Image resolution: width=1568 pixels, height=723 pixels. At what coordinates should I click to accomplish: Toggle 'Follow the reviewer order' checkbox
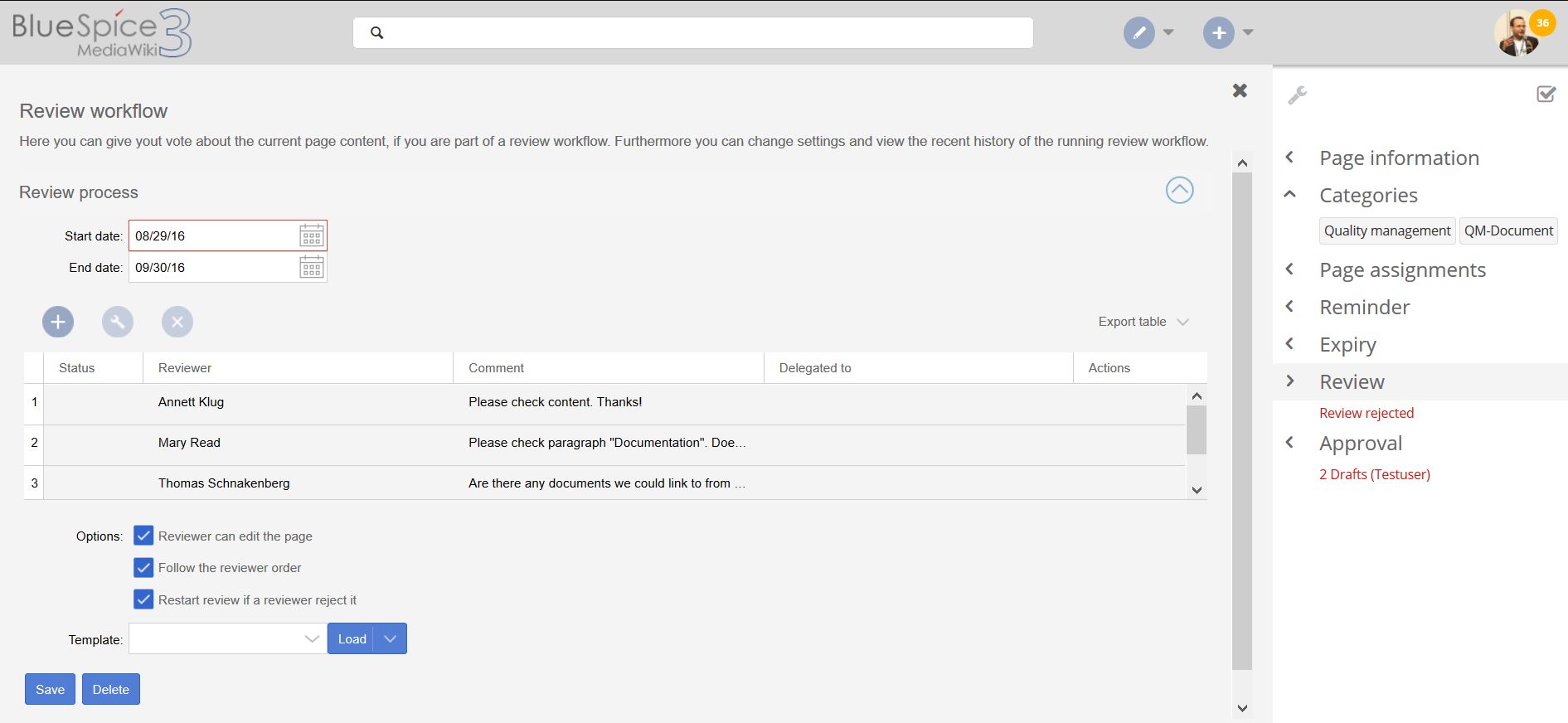(x=143, y=568)
